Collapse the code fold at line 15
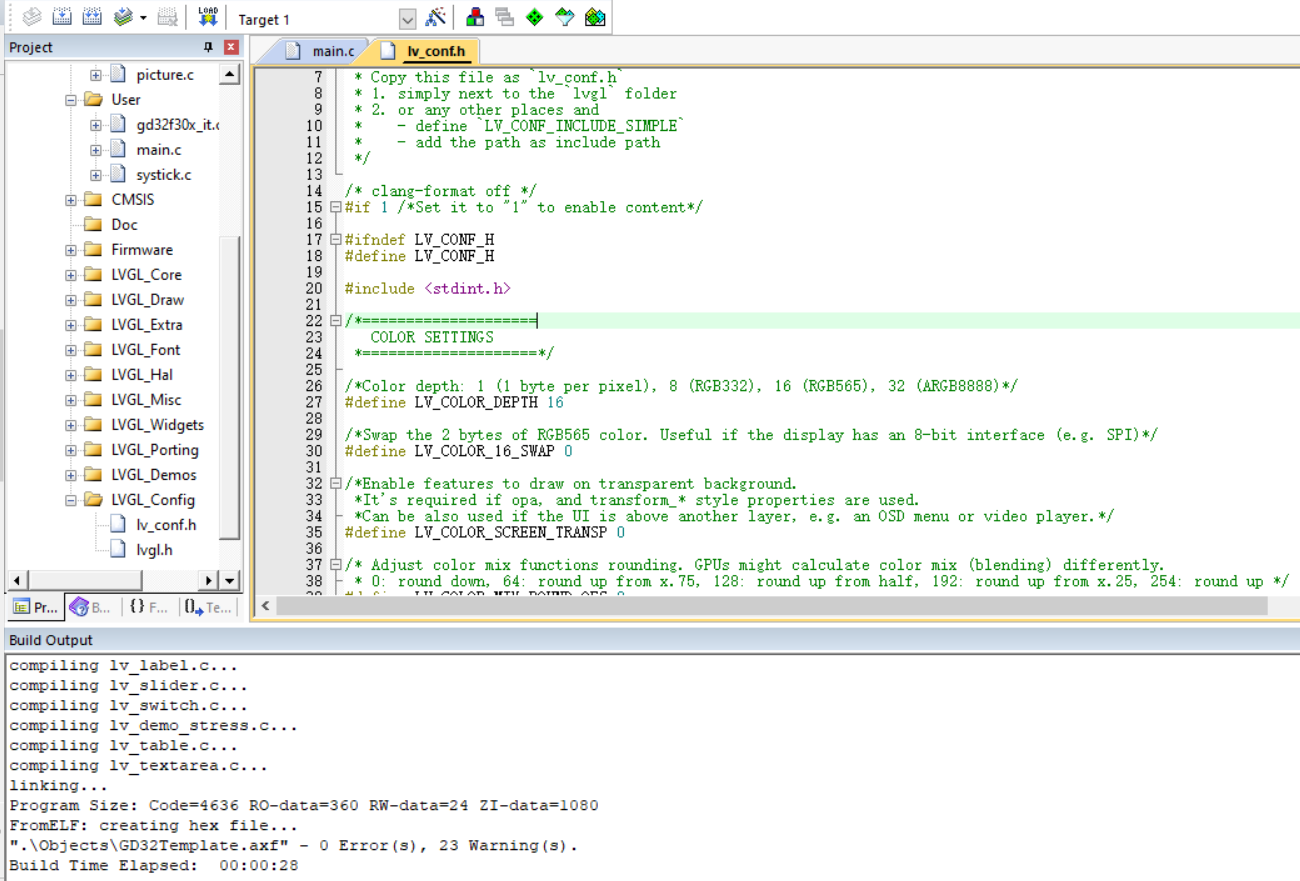 pos(336,207)
